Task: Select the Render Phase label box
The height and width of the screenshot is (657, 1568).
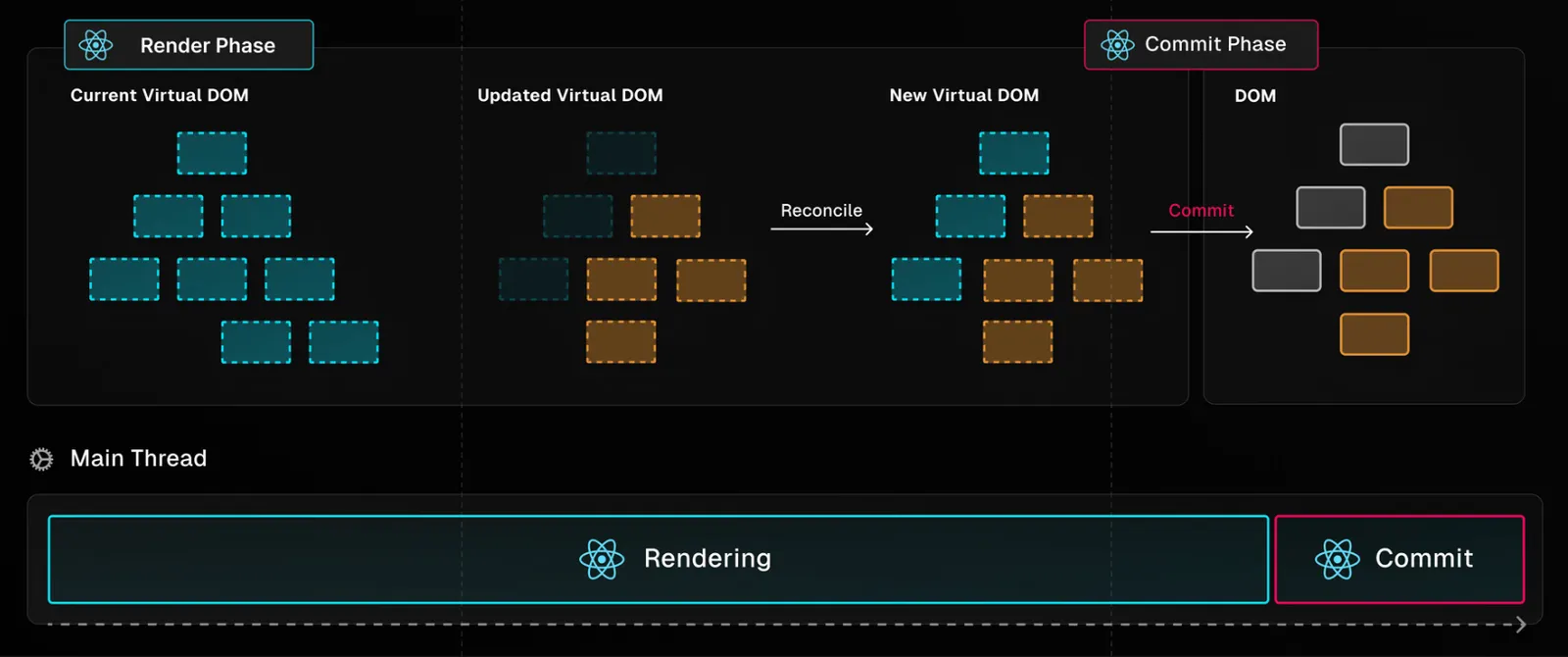Action: click(x=189, y=45)
